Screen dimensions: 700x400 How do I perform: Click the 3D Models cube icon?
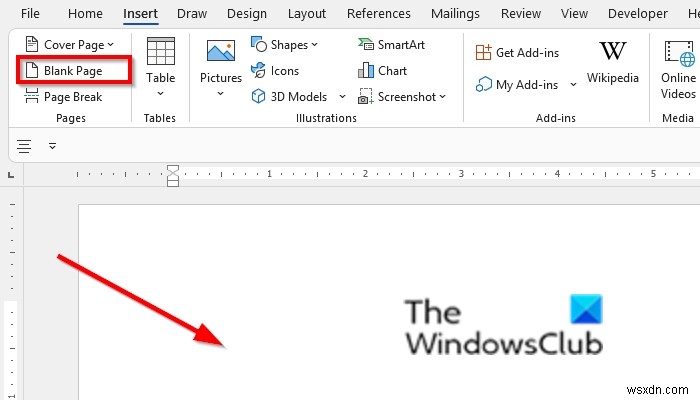tap(258, 96)
